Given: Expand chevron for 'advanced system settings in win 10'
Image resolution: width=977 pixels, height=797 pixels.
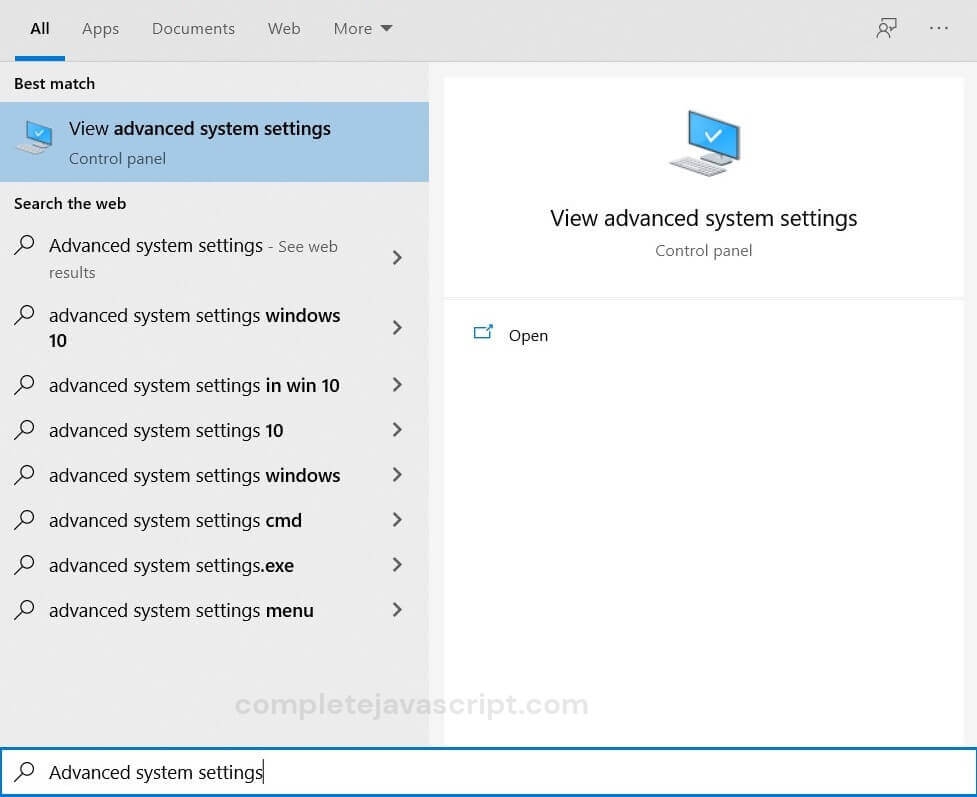Looking at the screenshot, I should point(397,384).
